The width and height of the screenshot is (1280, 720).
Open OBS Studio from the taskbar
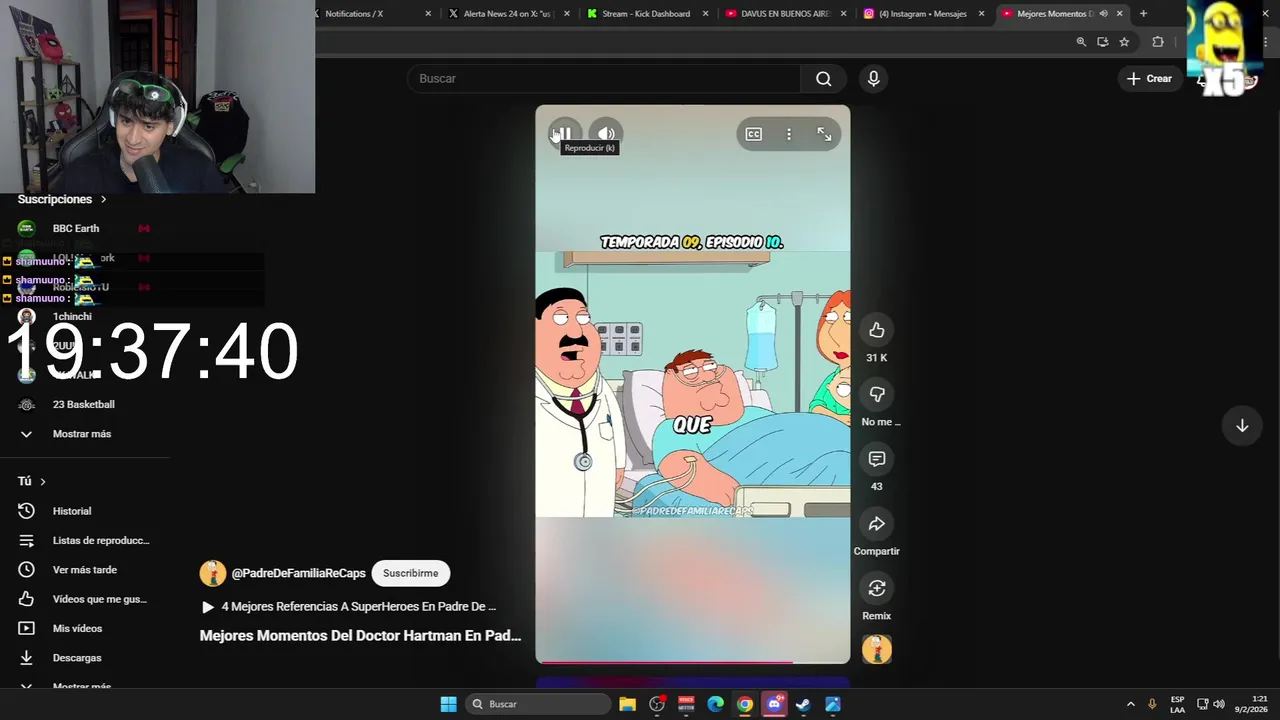pos(657,704)
